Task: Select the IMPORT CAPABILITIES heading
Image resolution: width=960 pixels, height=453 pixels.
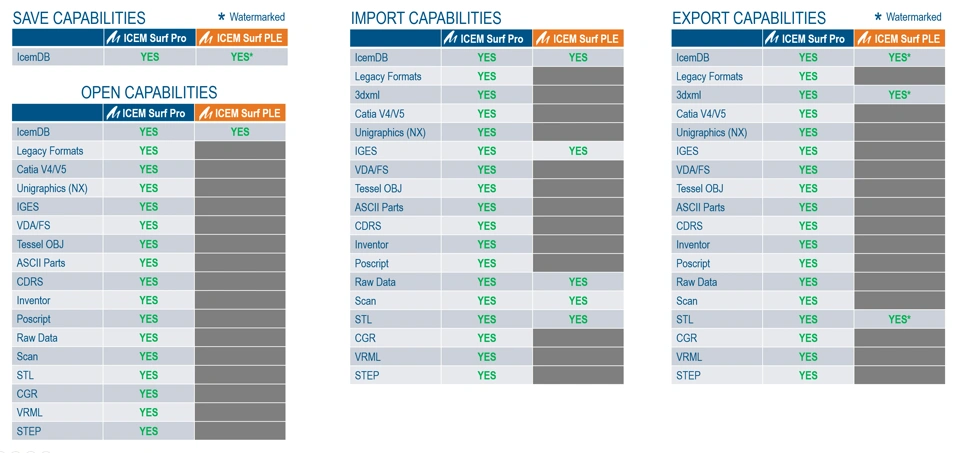Action: coord(426,18)
